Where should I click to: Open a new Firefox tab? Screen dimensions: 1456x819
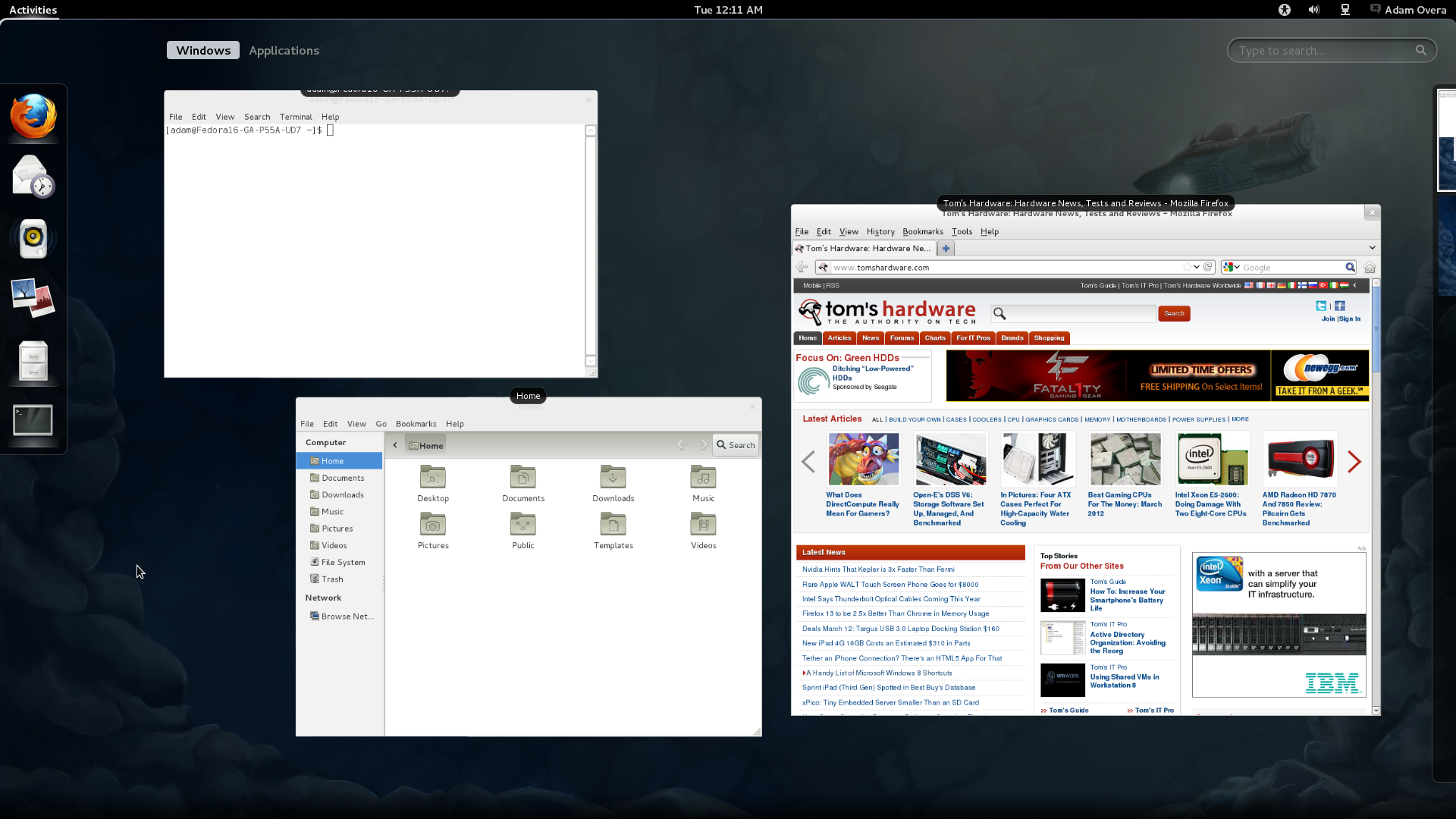(x=946, y=248)
